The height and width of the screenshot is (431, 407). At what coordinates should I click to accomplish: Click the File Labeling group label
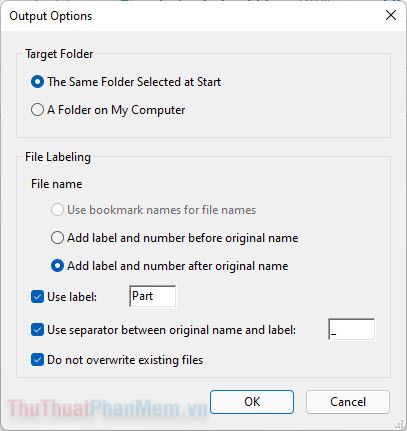(58, 157)
